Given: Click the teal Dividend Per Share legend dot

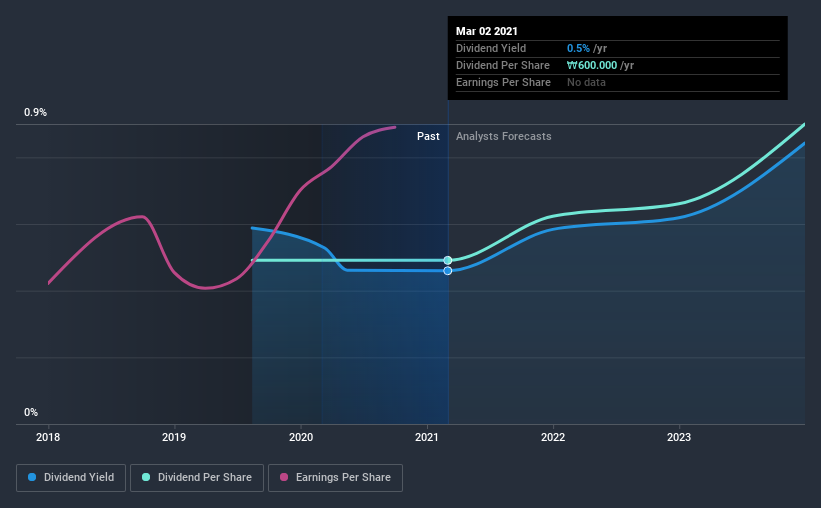Looking at the screenshot, I should 146,477.
